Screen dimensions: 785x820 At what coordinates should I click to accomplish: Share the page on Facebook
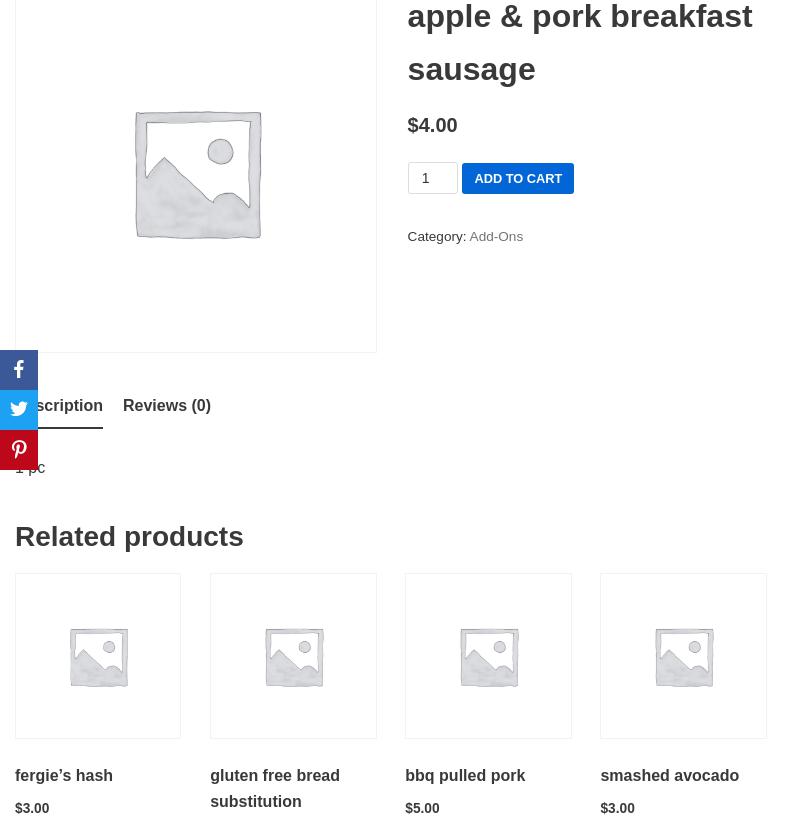(x=19, y=370)
